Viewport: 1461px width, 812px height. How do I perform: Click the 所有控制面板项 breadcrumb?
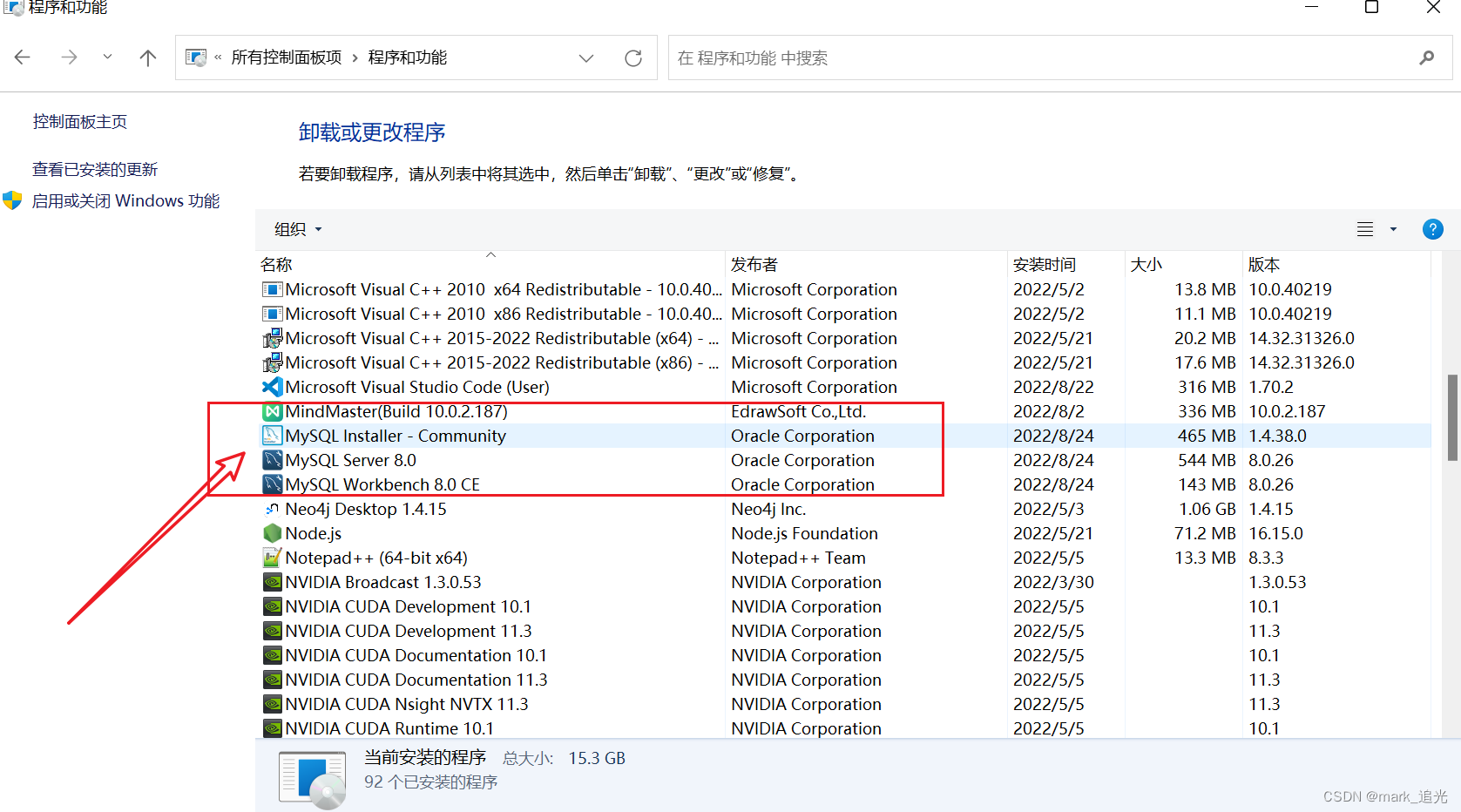287,58
